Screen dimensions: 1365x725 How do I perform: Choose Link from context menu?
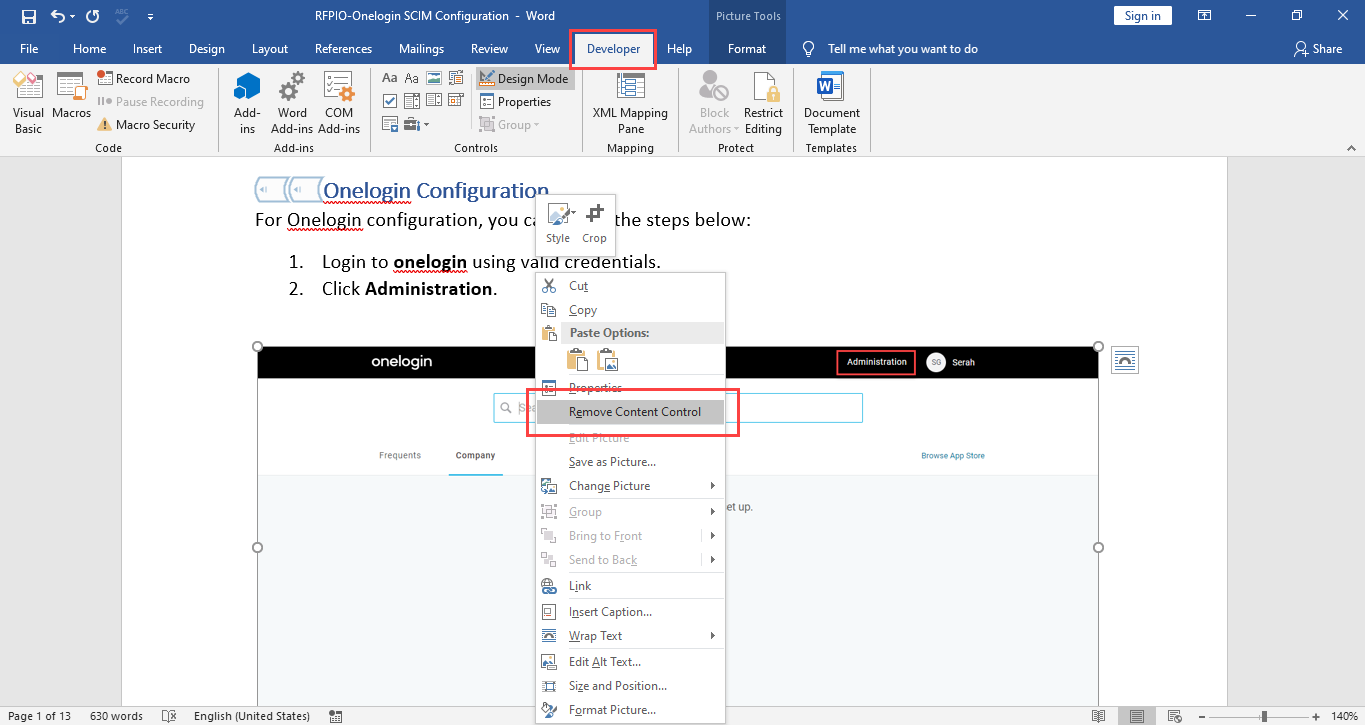[630, 586]
